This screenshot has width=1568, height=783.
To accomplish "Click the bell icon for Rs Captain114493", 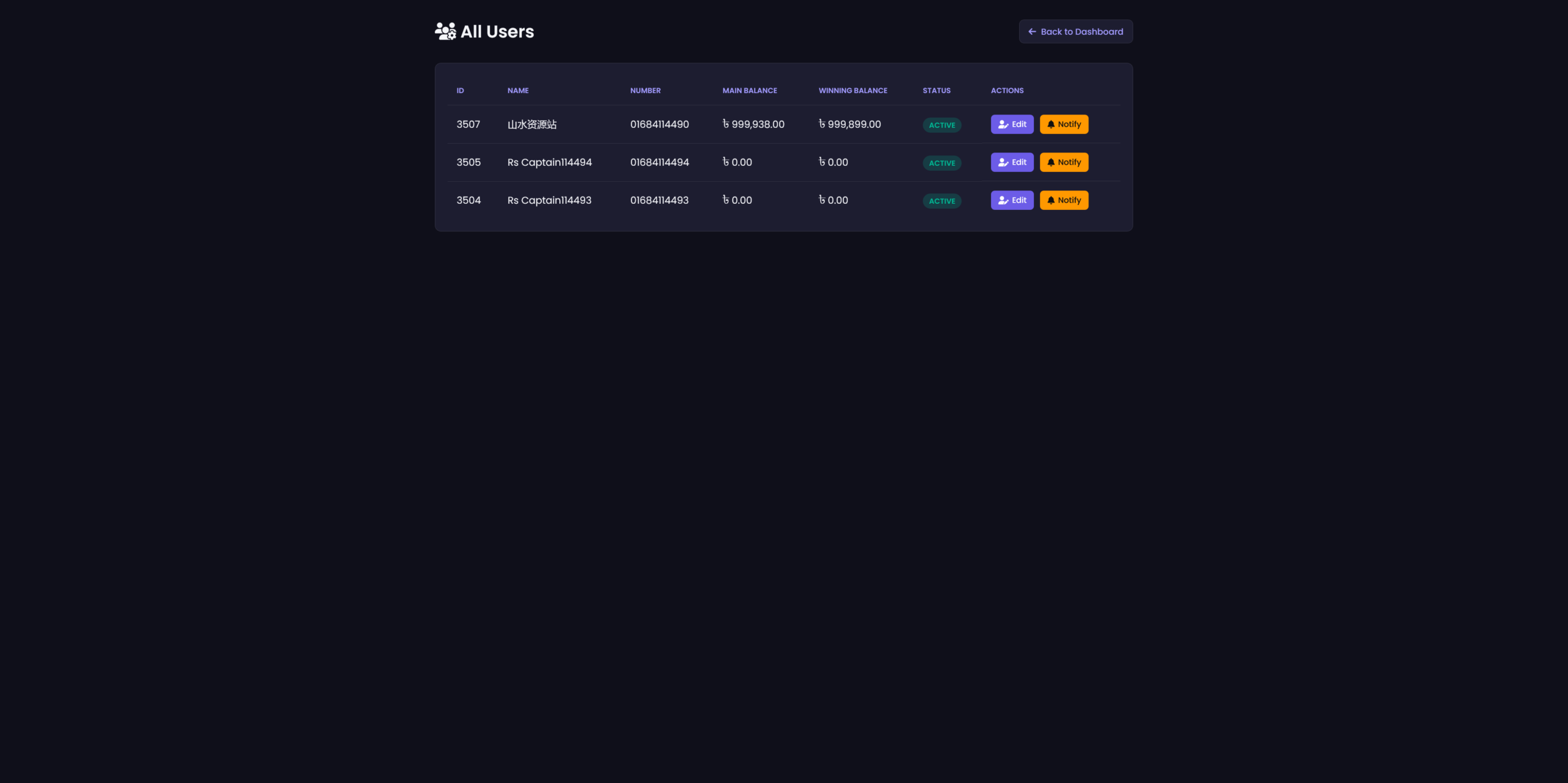I will (x=1051, y=200).
